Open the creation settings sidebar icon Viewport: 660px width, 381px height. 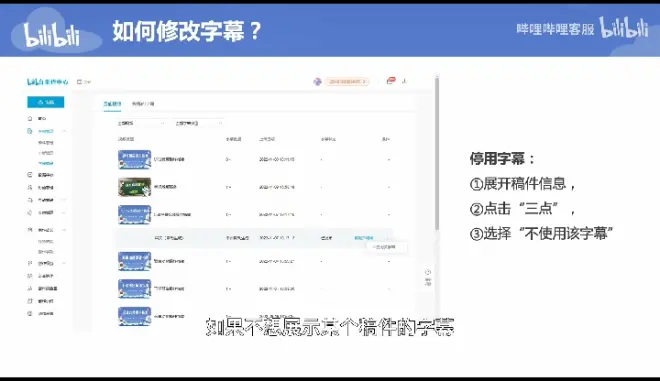[x=29, y=314]
